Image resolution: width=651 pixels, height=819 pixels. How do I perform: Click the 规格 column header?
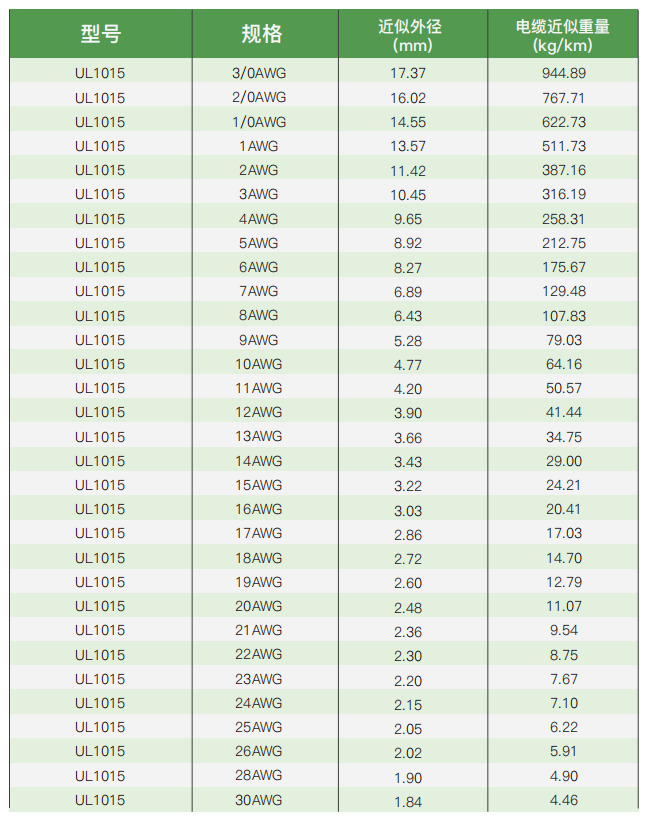[x=261, y=34]
